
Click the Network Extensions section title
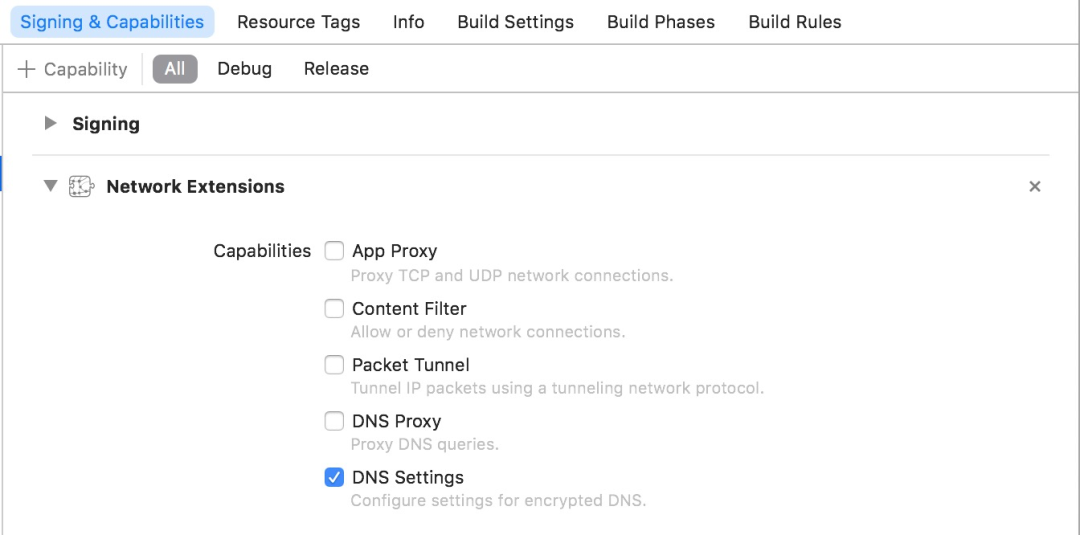pyautogui.click(x=195, y=187)
